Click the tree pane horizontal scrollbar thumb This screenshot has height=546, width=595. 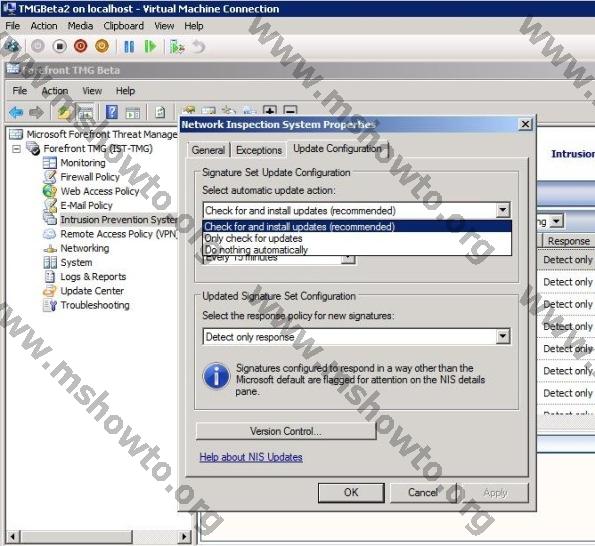tap(76, 537)
